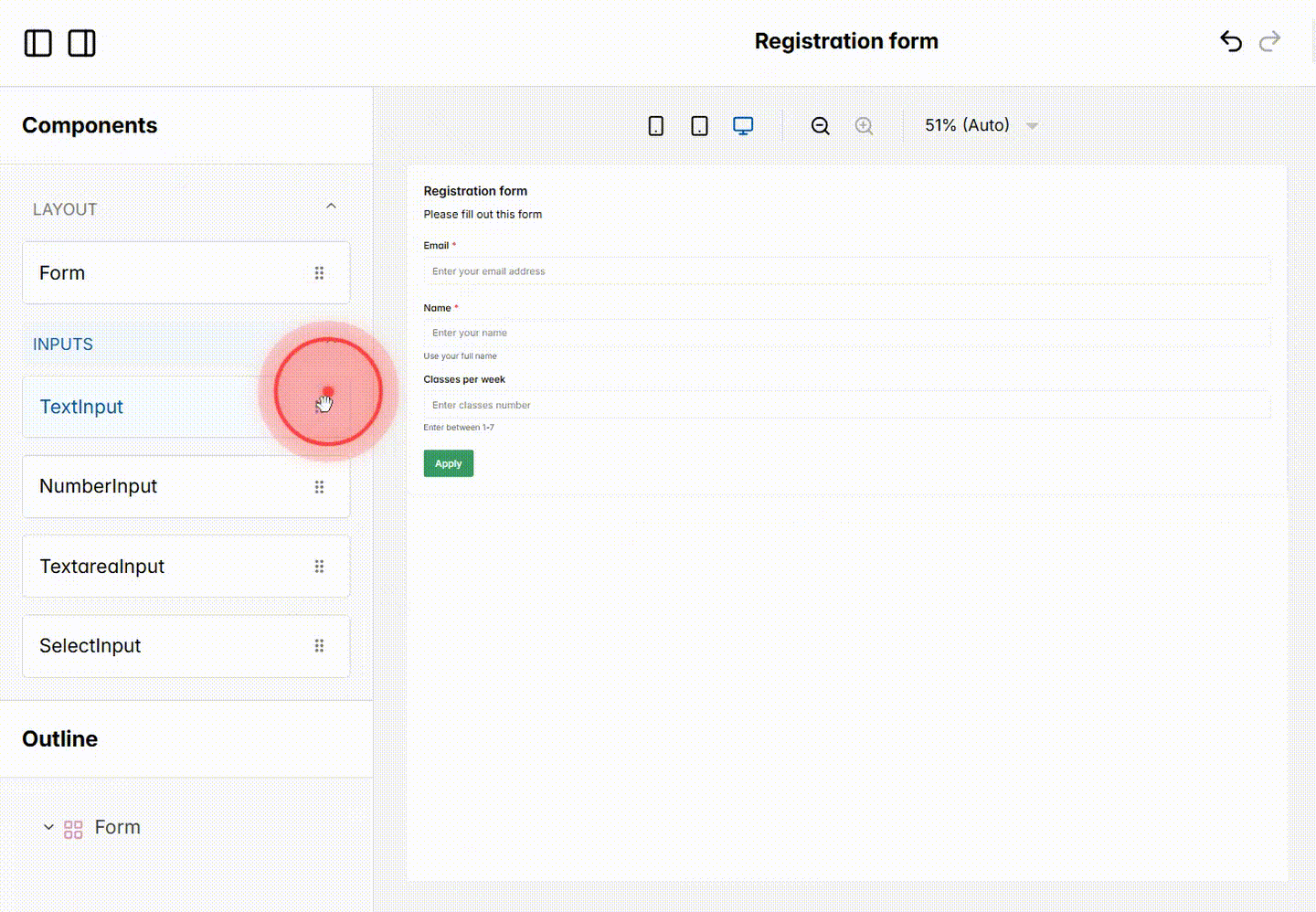
Task: Switch to tablet preview mode
Action: [699, 126]
